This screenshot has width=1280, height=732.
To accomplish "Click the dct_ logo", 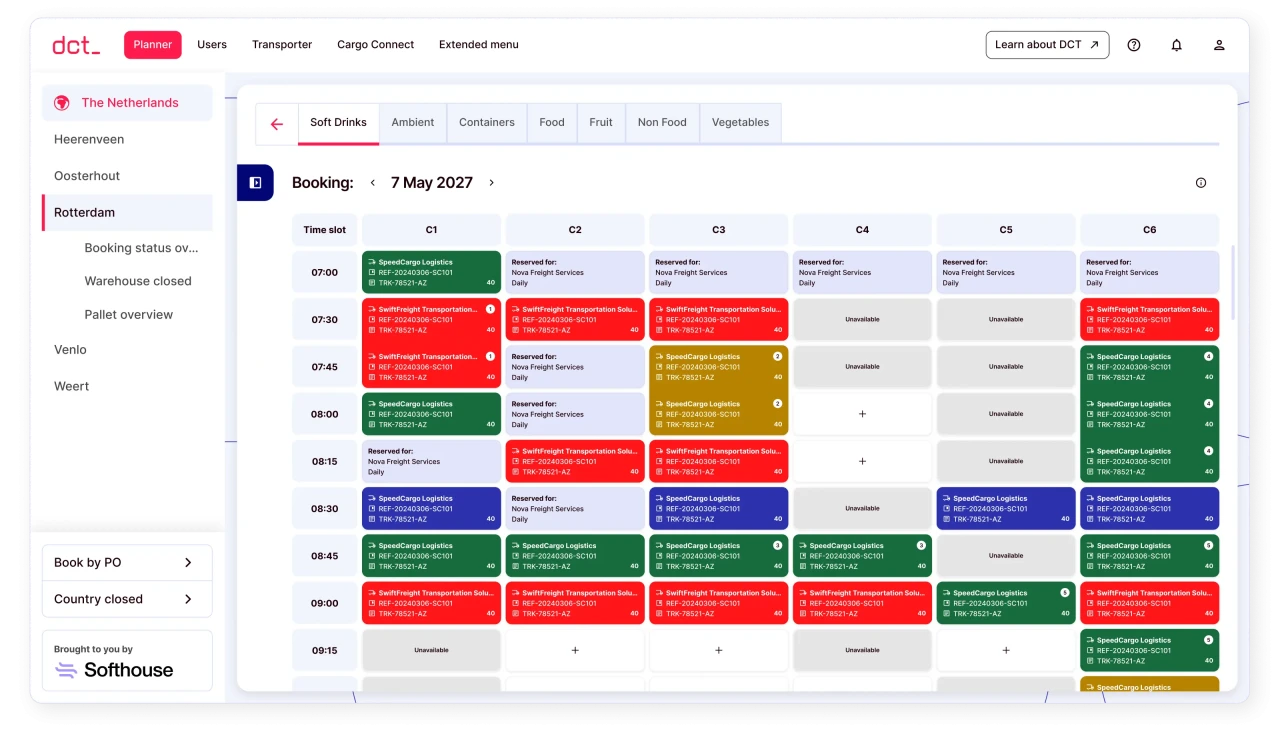I will click(76, 45).
